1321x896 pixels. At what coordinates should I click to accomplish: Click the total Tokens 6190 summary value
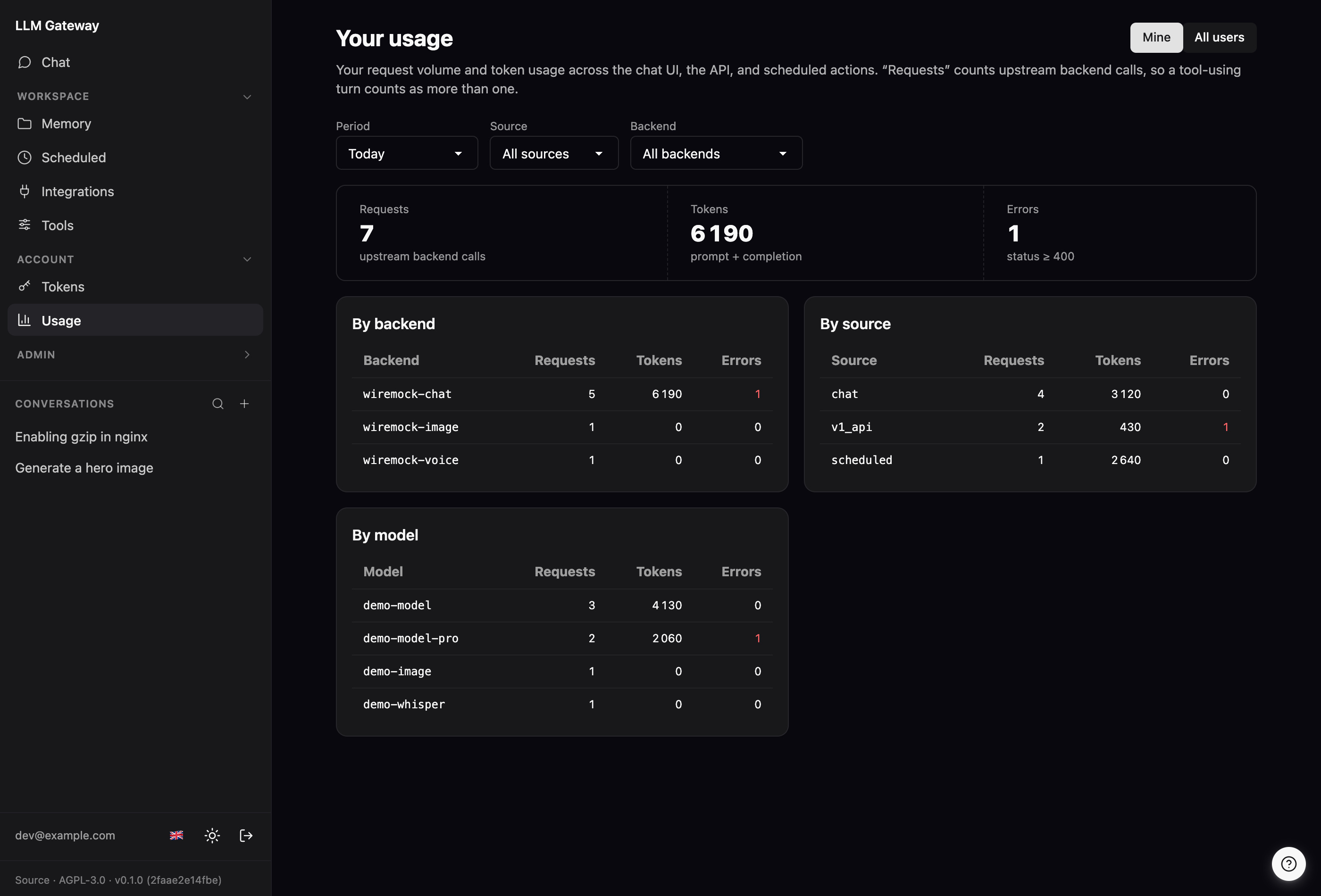pyautogui.click(x=721, y=233)
